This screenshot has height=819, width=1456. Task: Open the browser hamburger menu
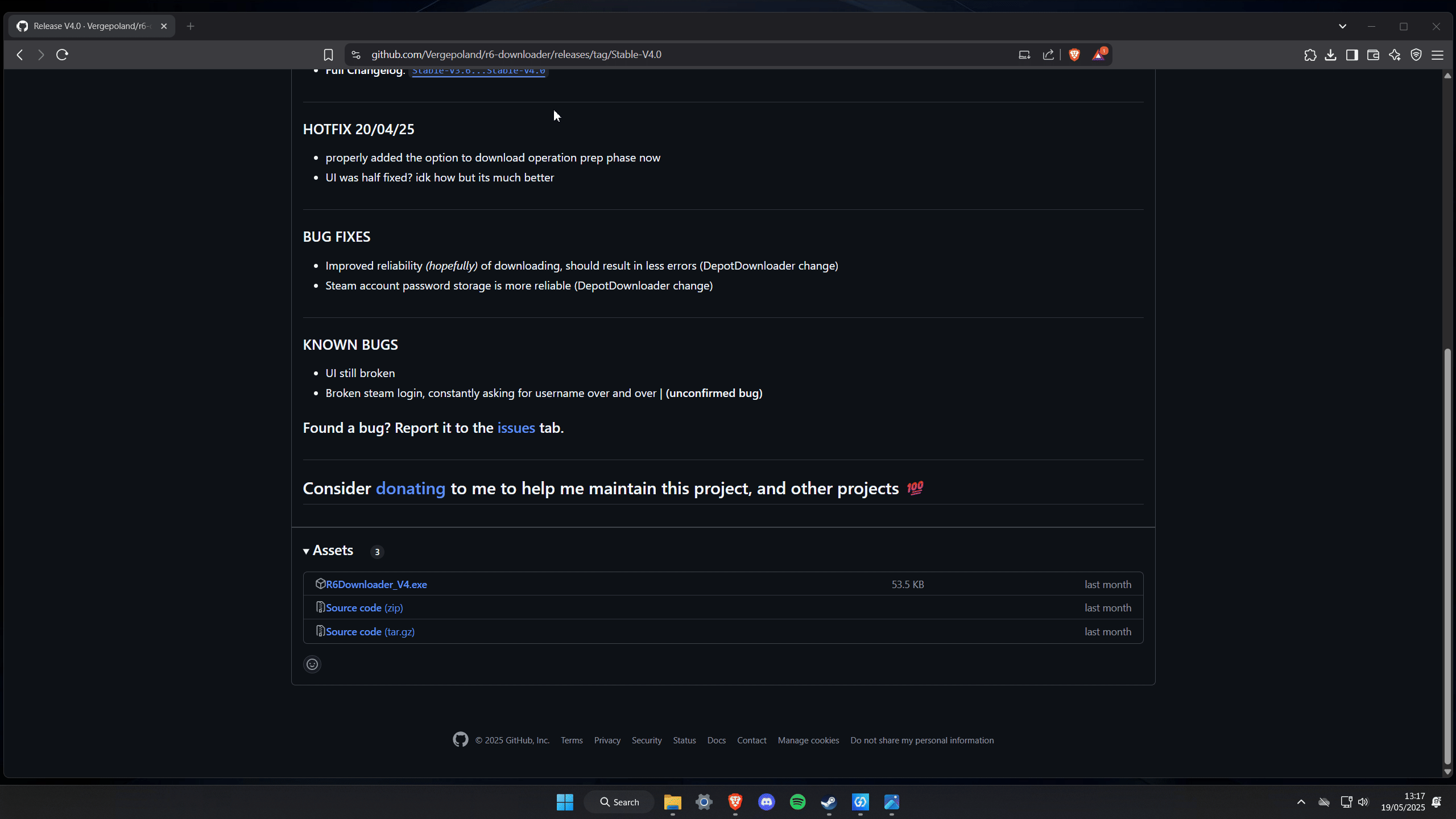click(1438, 55)
